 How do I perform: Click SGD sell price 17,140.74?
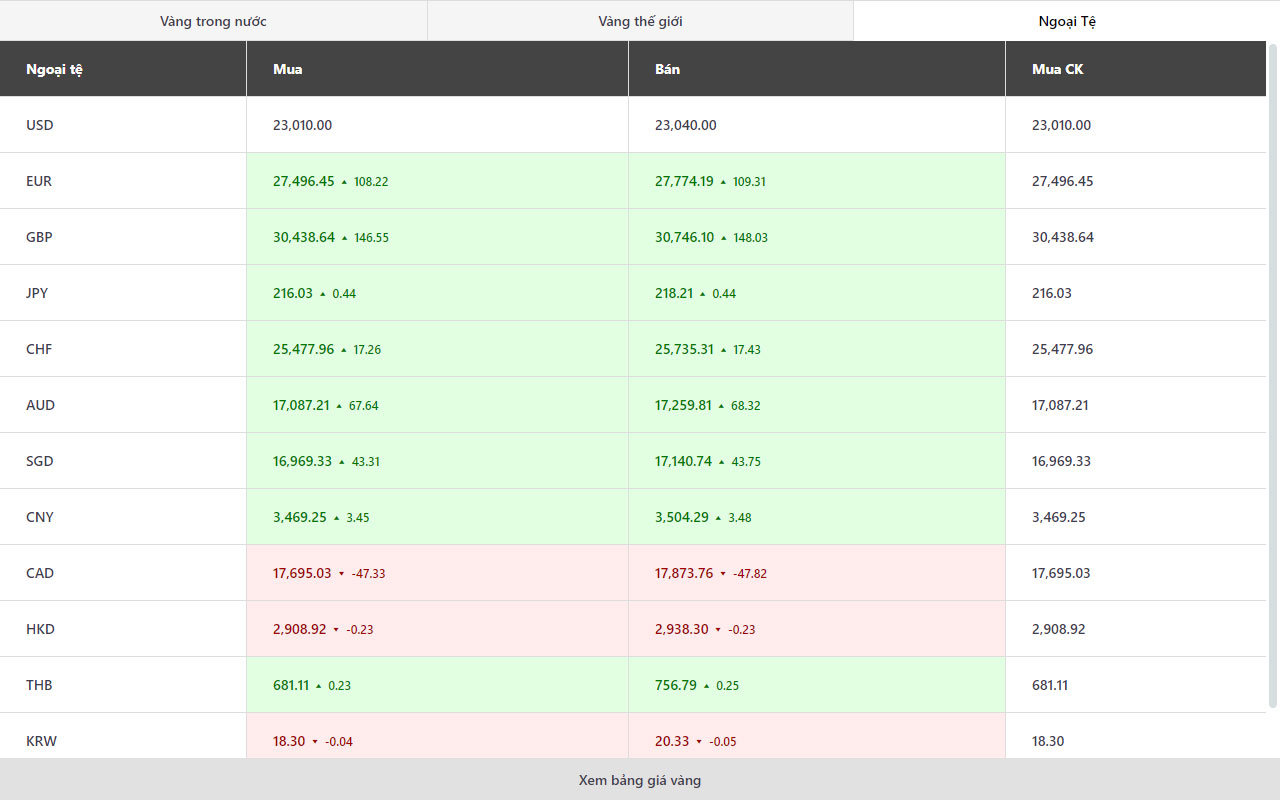pos(684,461)
